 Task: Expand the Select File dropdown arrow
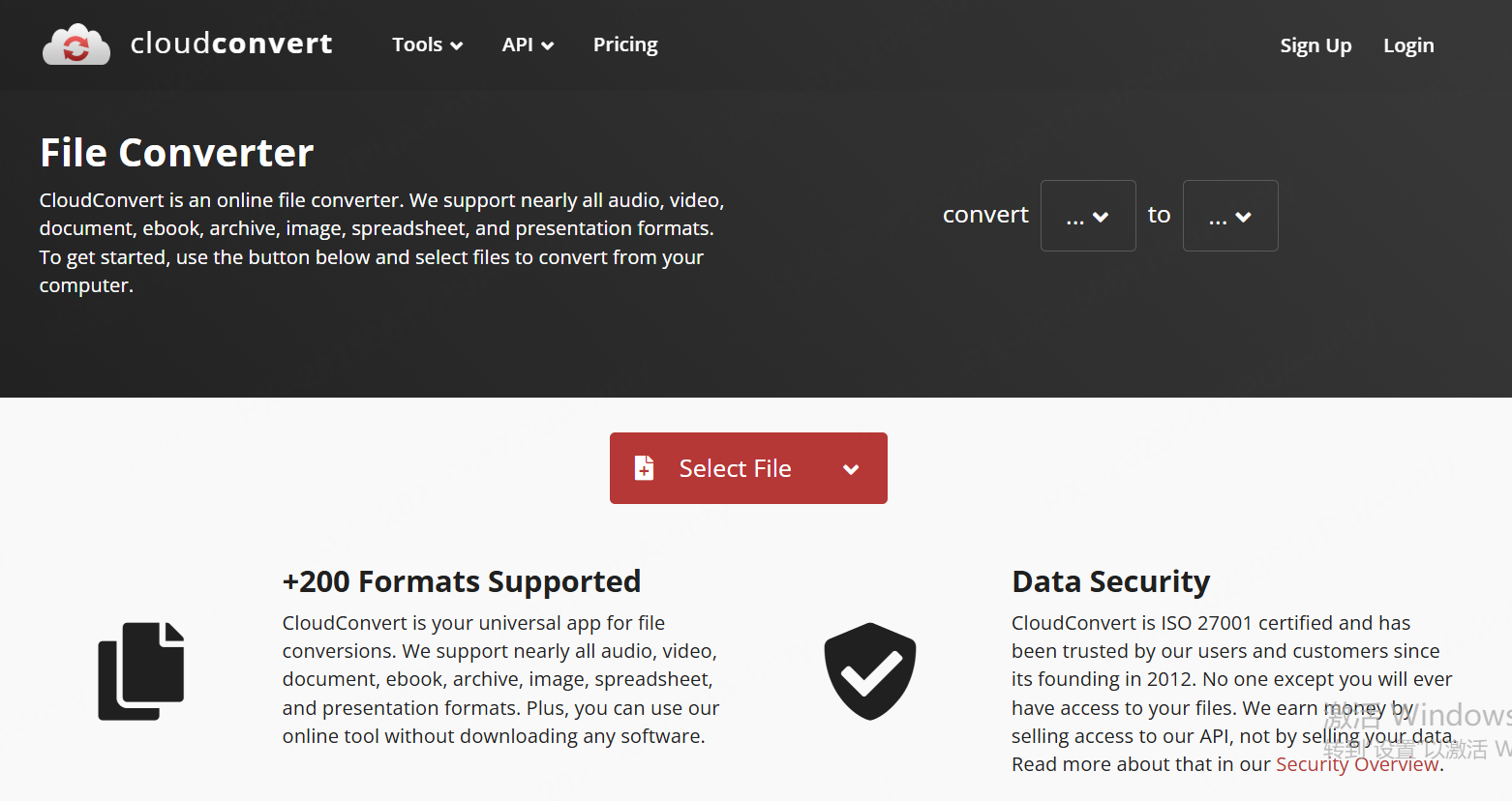click(x=851, y=469)
